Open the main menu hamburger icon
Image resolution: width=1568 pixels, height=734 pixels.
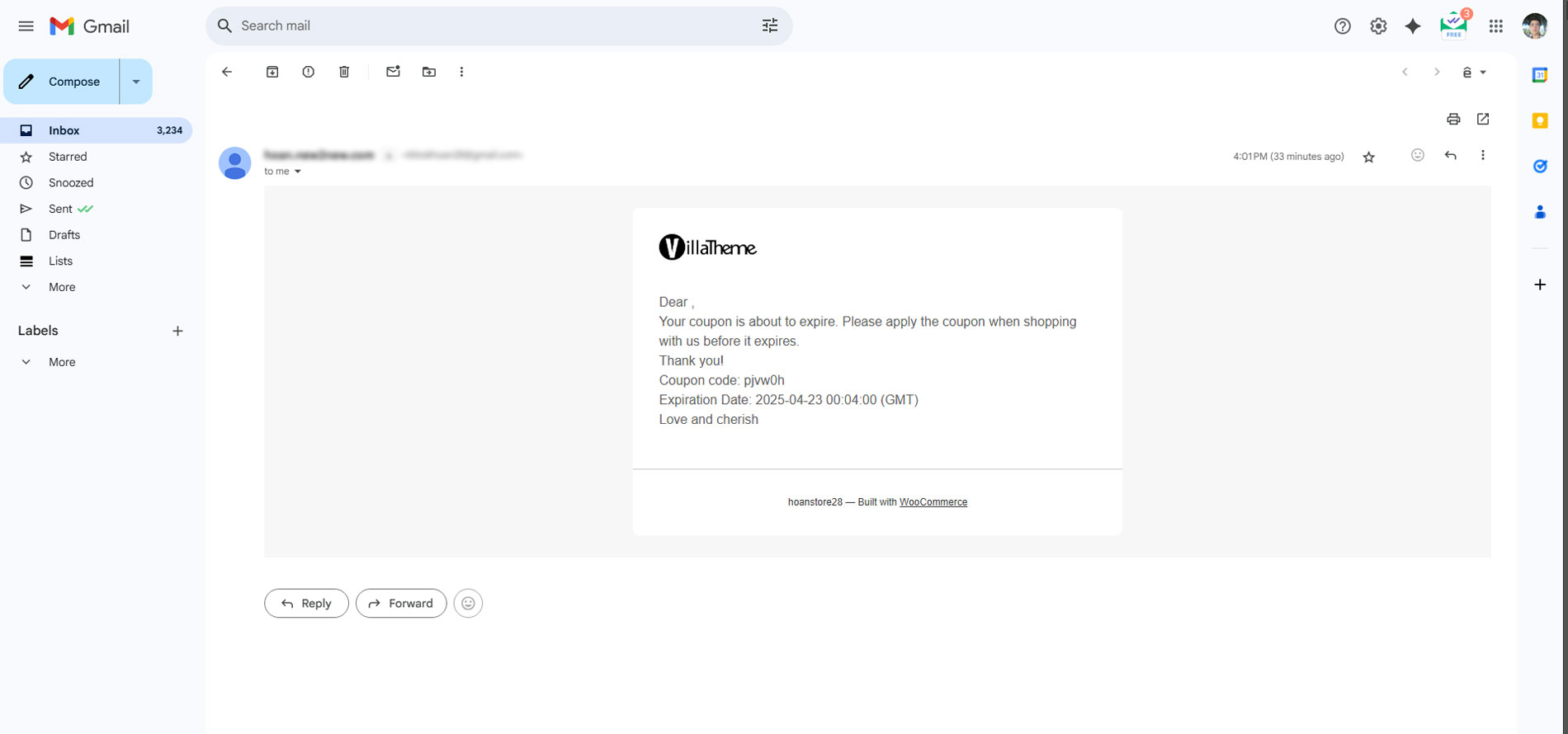26,26
